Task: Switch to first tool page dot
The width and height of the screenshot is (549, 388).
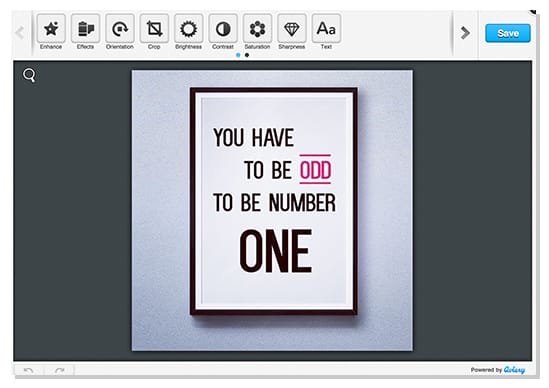Action: [238, 55]
